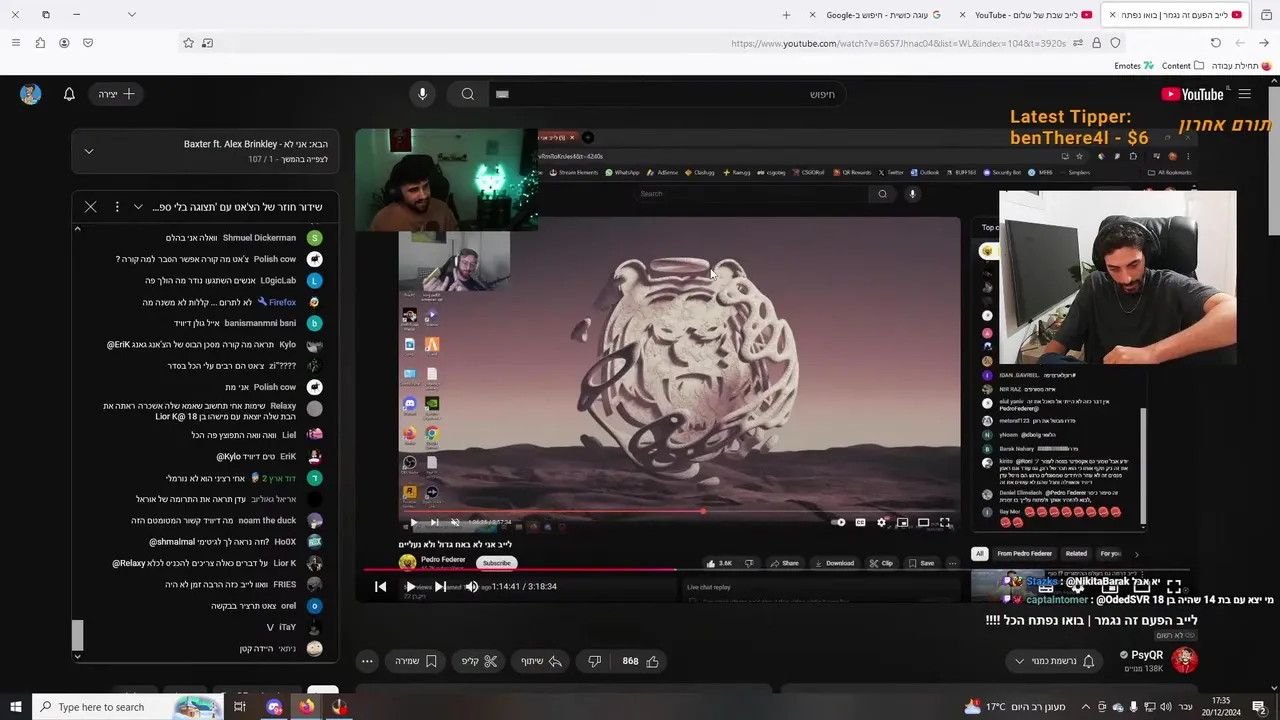Mute the video with the speaker icon
Viewport: 1280px width, 720px height.
pyautogui.click(x=472, y=586)
